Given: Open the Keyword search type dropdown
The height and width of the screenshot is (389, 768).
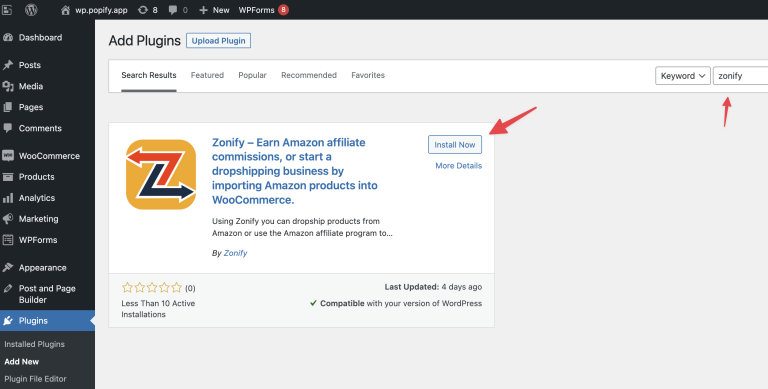Looking at the screenshot, I should coord(683,76).
